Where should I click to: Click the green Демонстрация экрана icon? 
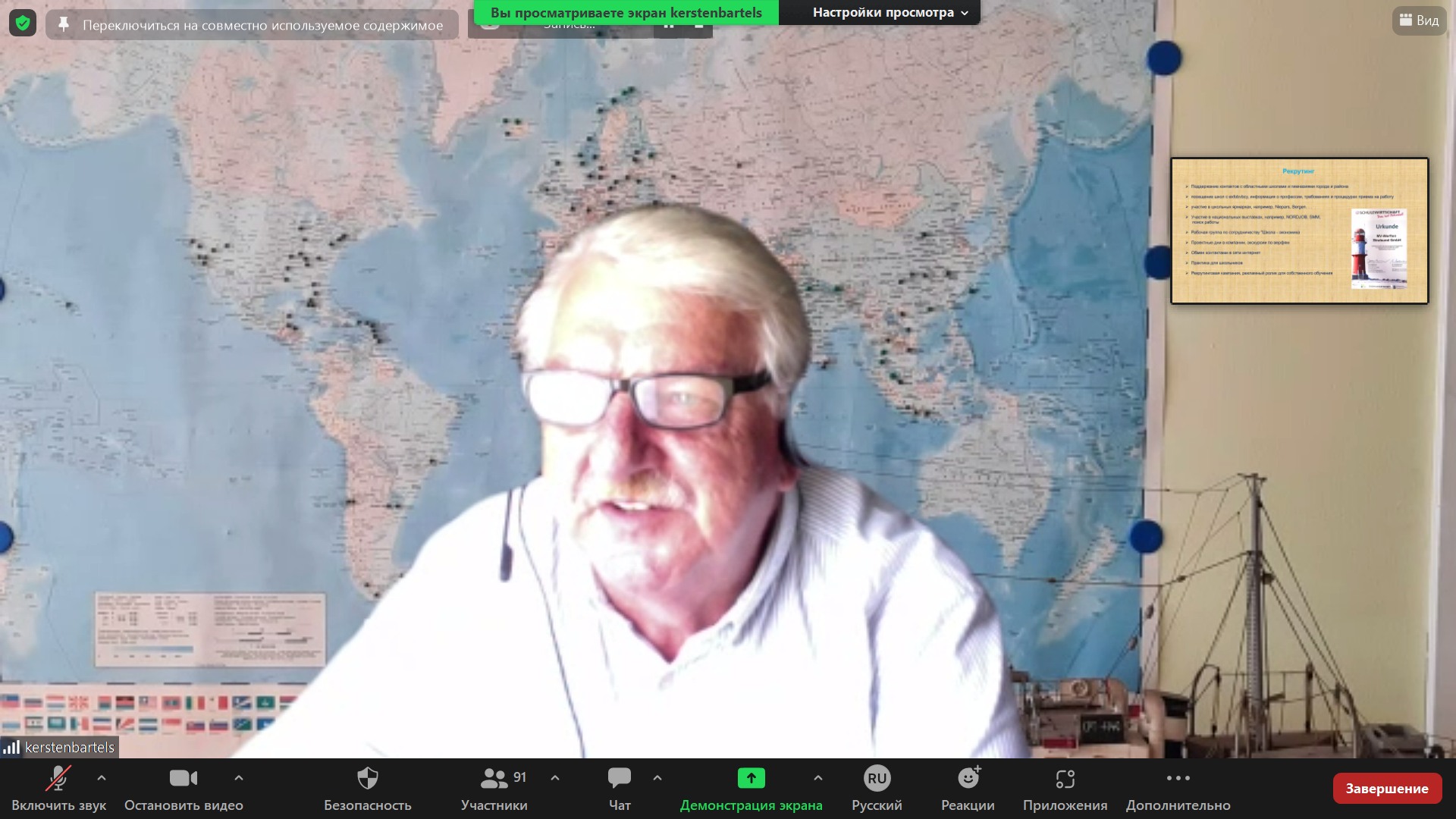tap(751, 779)
